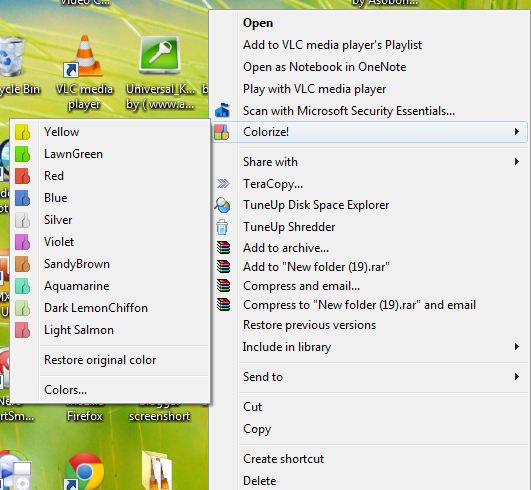
Task: Click the WinRAR icon beside Add to archive
Action: (x=224, y=248)
